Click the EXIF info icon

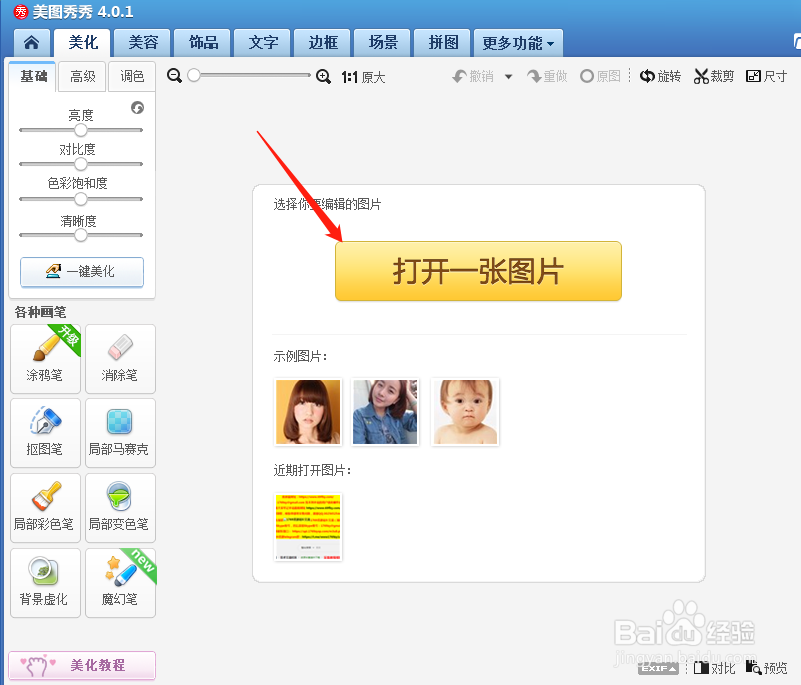pos(658,668)
